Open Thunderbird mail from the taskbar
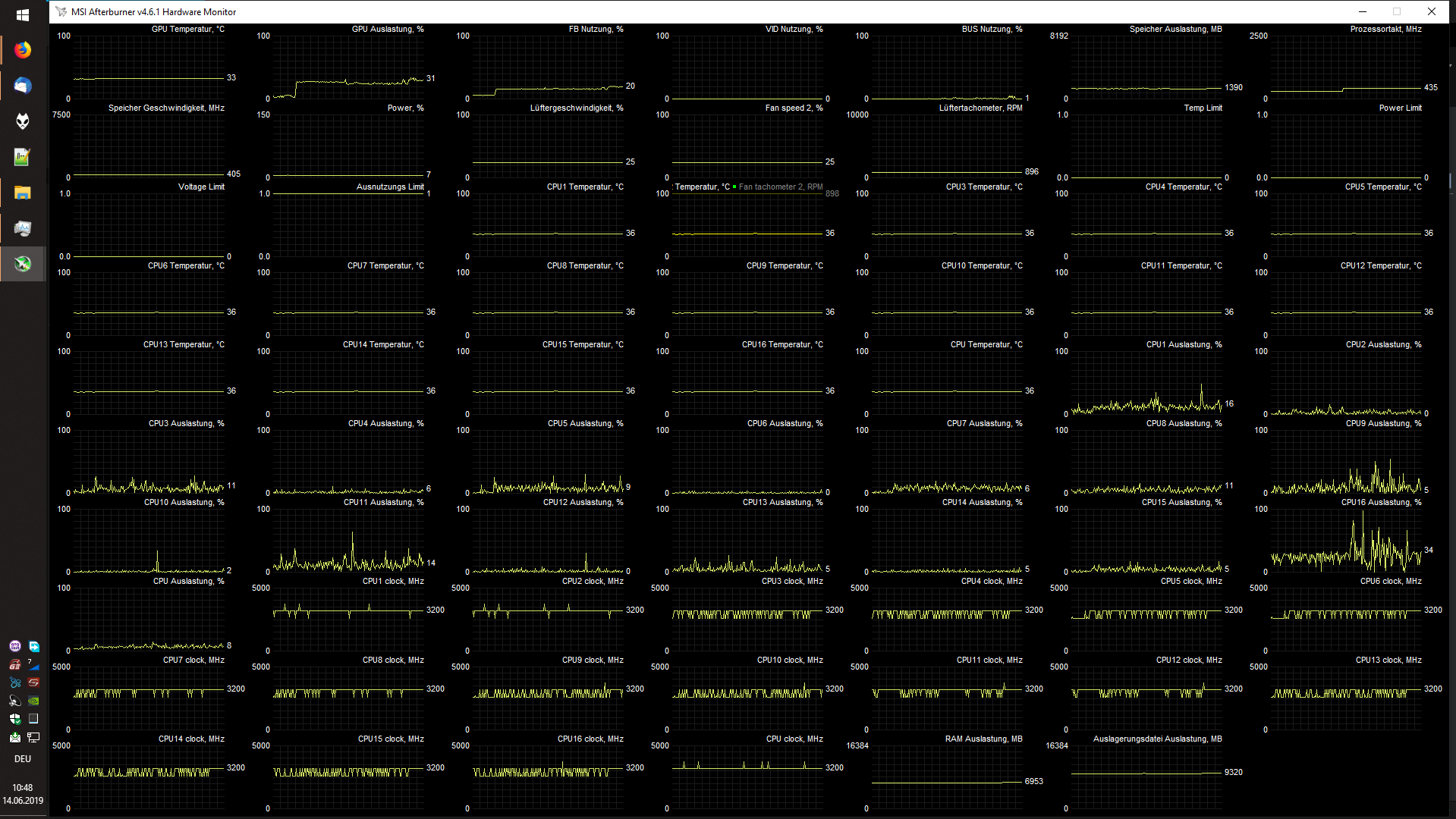This screenshot has height=819, width=1456. tap(23, 86)
